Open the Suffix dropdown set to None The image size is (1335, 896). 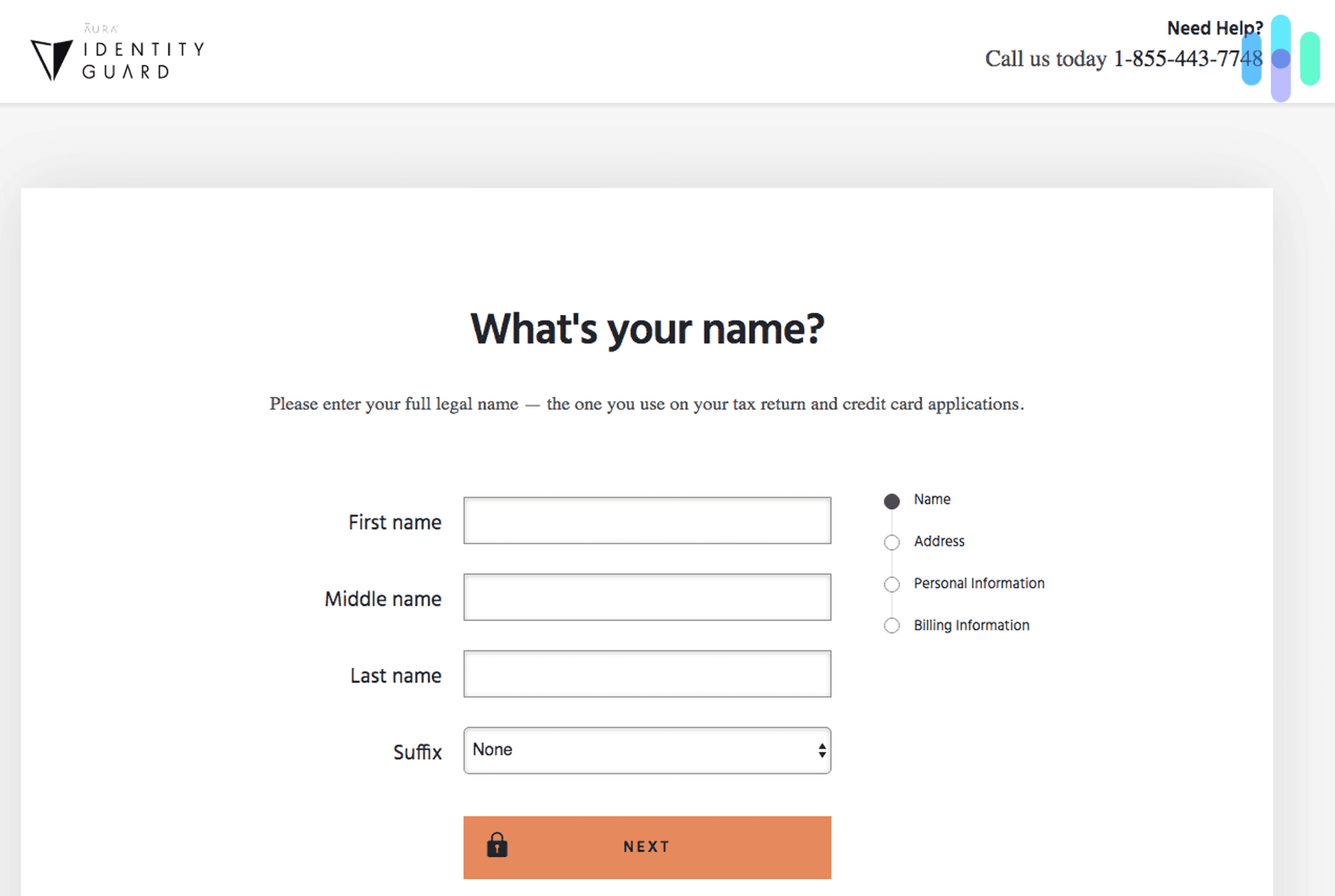[x=647, y=750]
